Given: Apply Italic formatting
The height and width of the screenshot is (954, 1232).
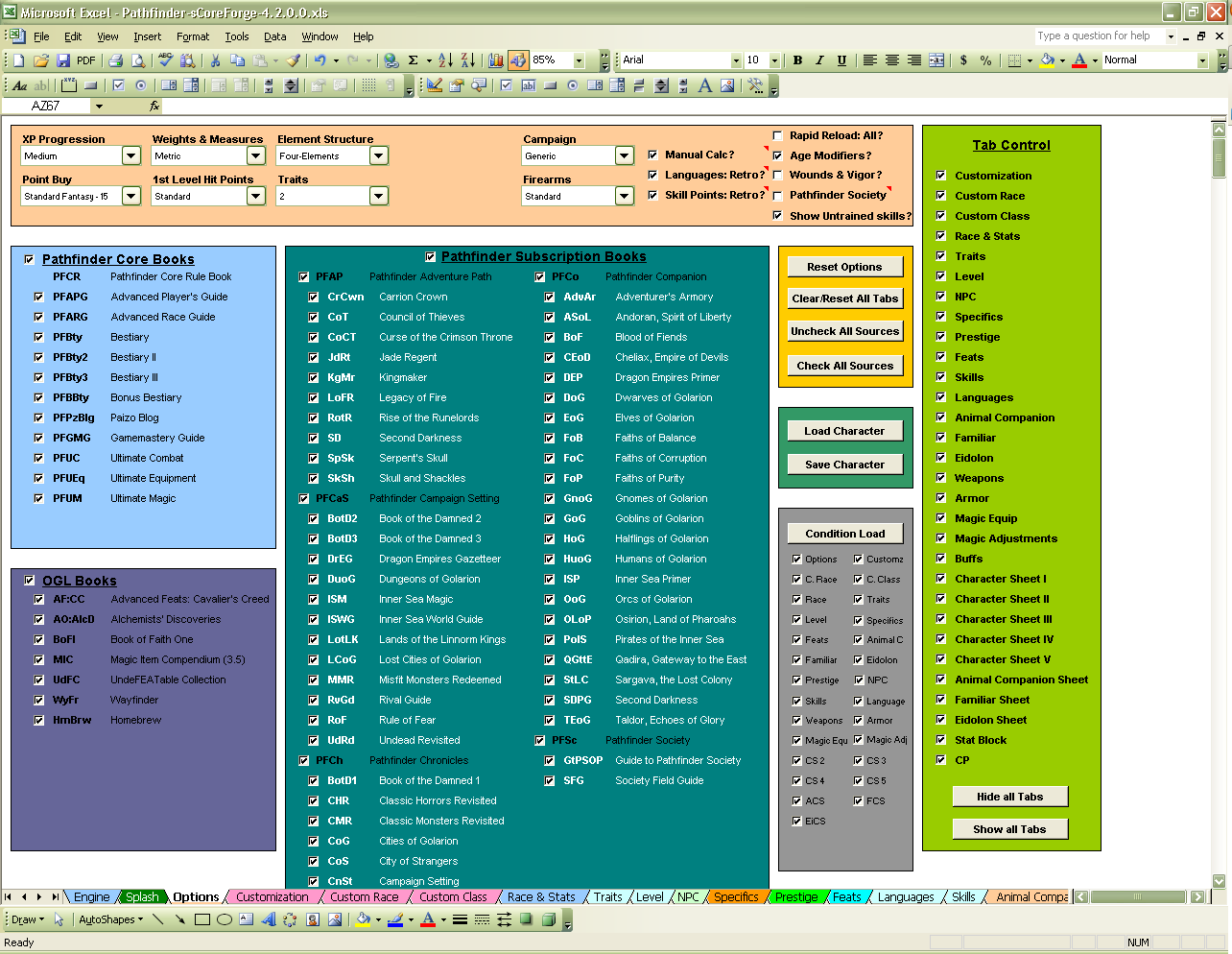Looking at the screenshot, I should (819, 60).
